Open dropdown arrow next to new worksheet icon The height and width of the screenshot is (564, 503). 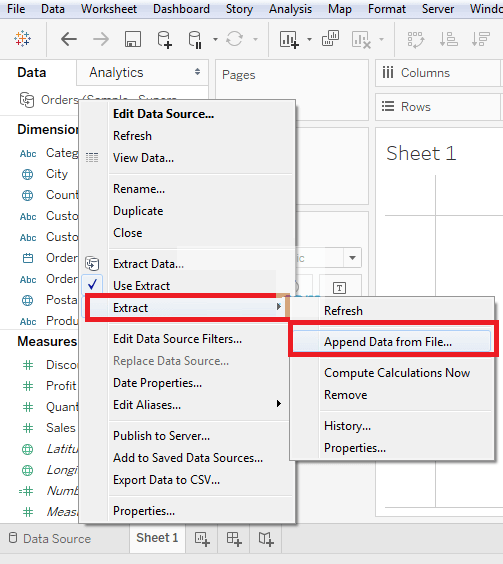click(x=309, y=39)
